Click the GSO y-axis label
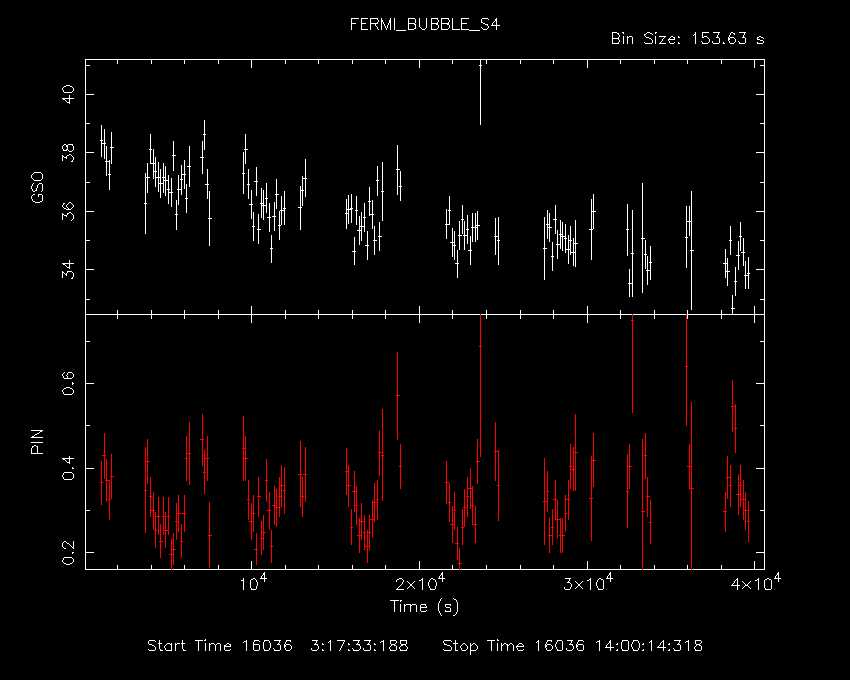The width and height of the screenshot is (850, 680). pyautogui.click(x=37, y=188)
